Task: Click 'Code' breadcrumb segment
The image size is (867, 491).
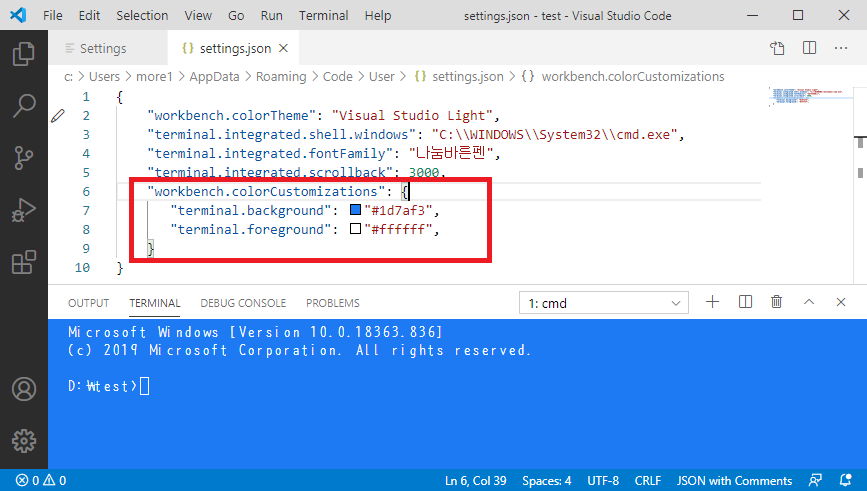Action: pyautogui.click(x=338, y=76)
